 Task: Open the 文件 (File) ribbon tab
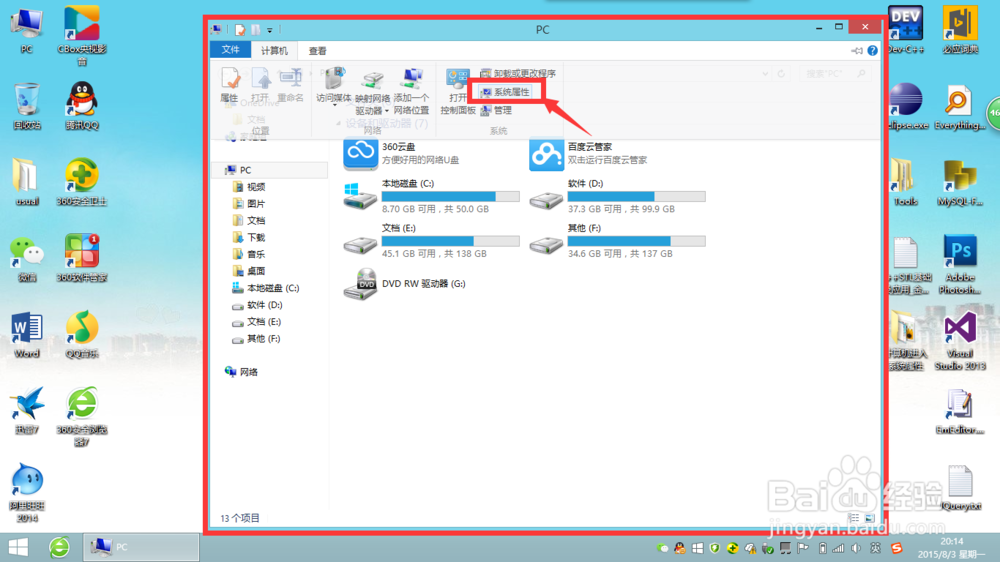tap(230, 50)
